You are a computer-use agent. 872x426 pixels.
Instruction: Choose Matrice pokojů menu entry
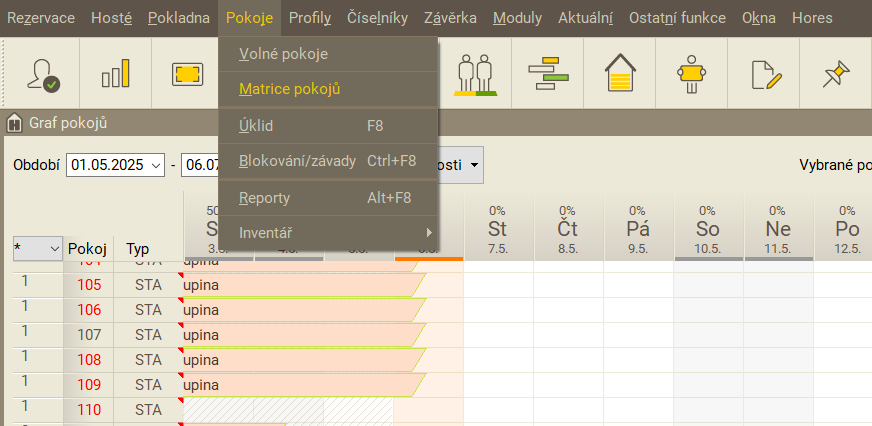click(290, 89)
